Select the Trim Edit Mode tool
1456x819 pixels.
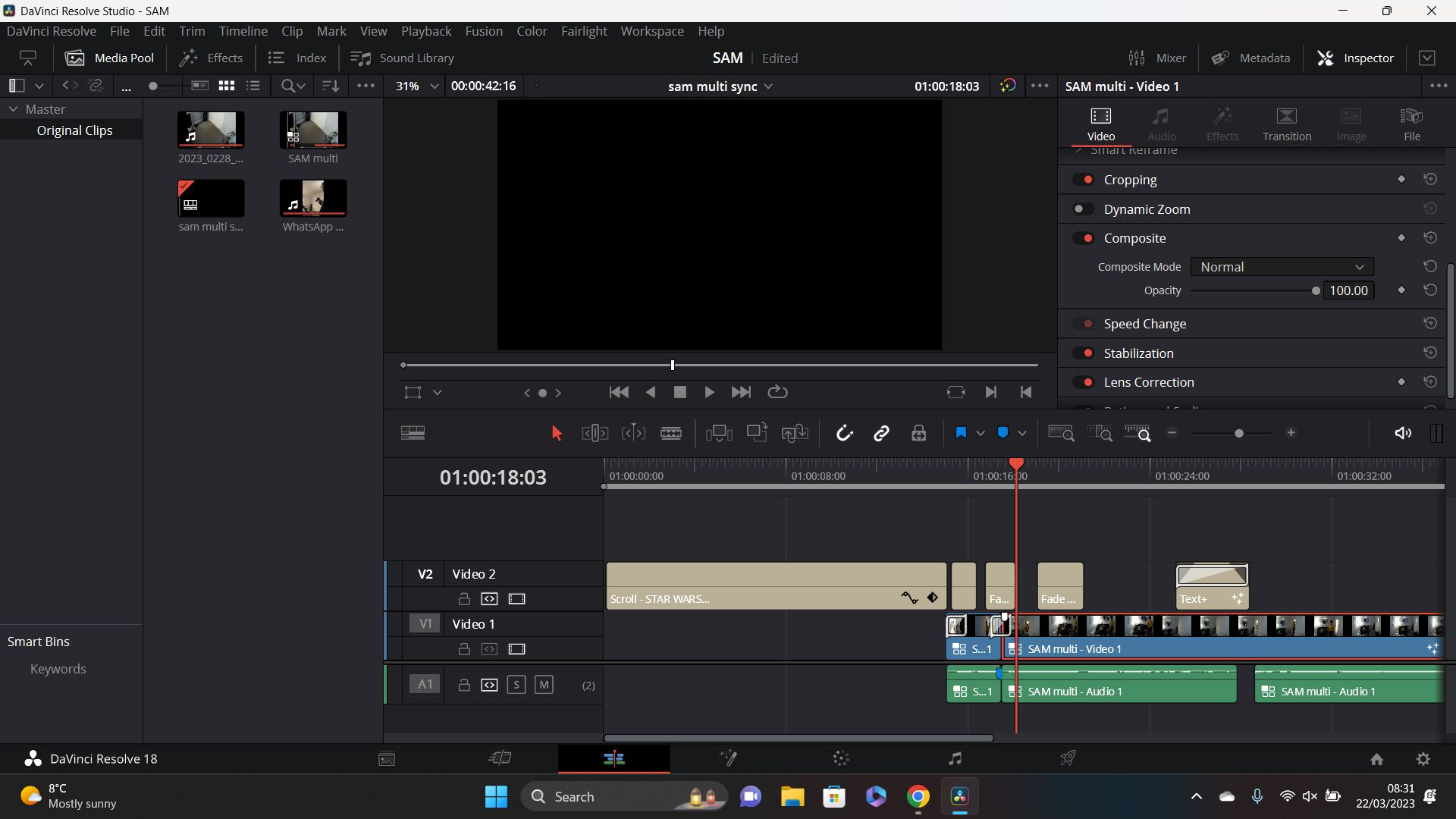click(x=595, y=433)
